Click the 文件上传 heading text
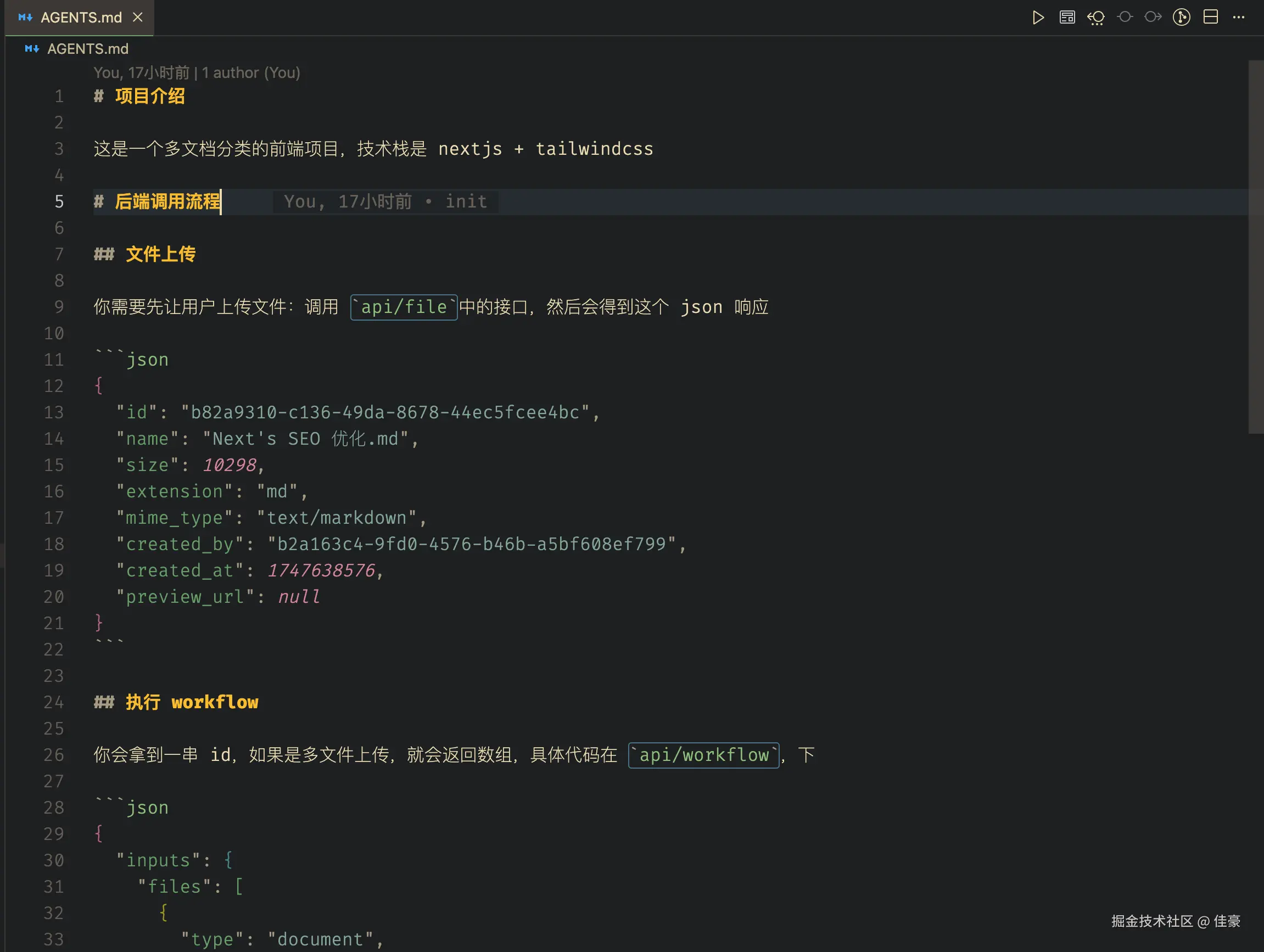The height and width of the screenshot is (952, 1264). [160, 254]
